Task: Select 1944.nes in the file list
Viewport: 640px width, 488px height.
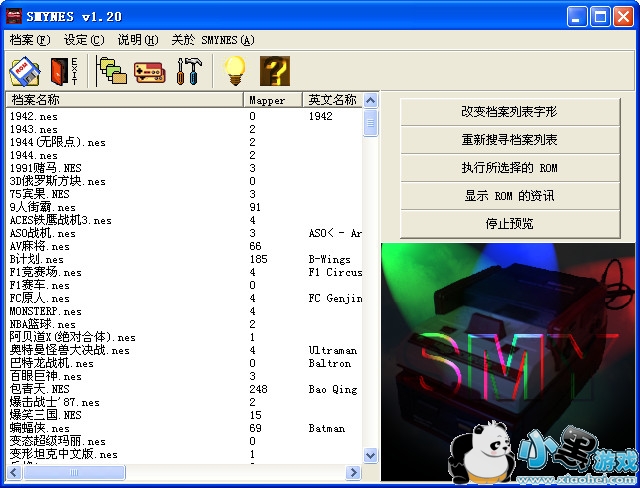Action: tap(33, 155)
